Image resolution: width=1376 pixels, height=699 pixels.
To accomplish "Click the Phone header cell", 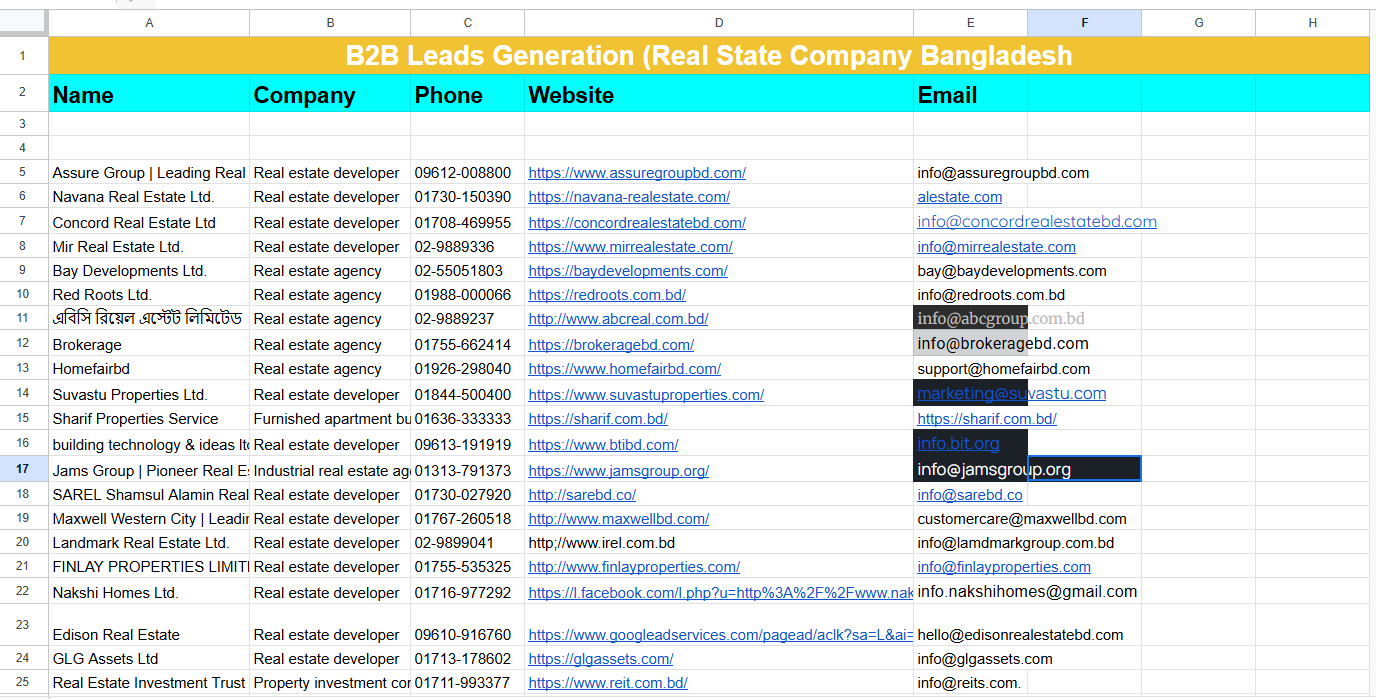I will (468, 93).
